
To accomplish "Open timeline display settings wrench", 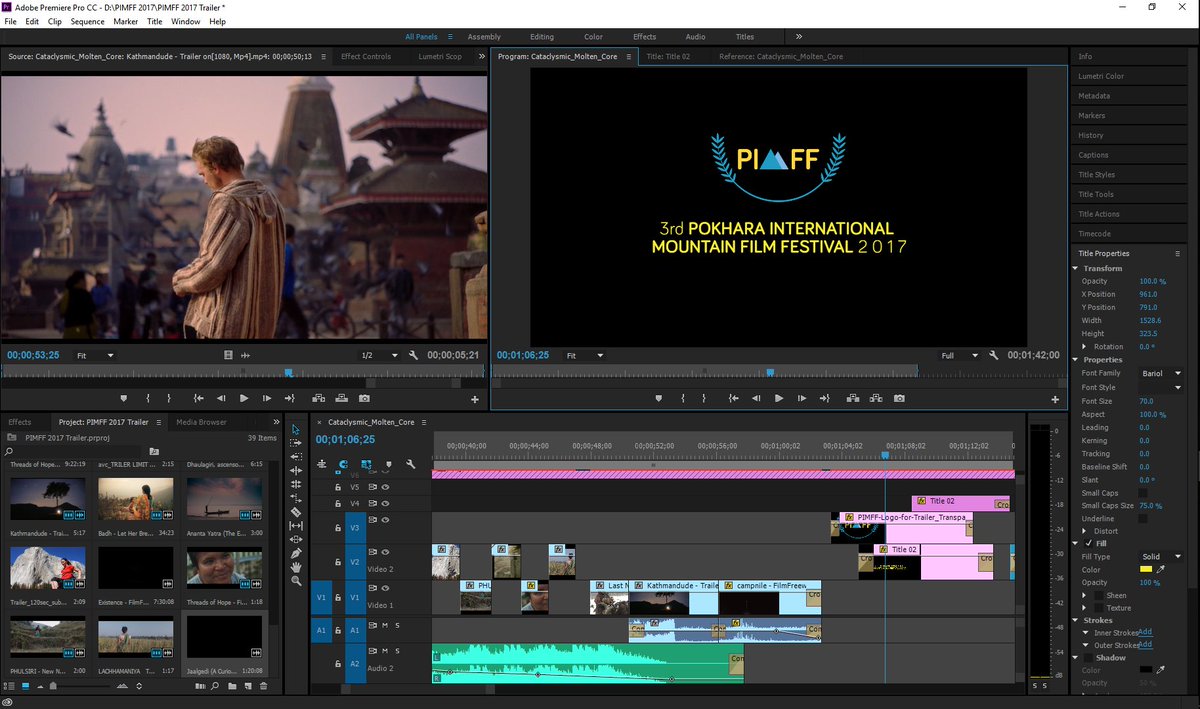I will pos(410,464).
